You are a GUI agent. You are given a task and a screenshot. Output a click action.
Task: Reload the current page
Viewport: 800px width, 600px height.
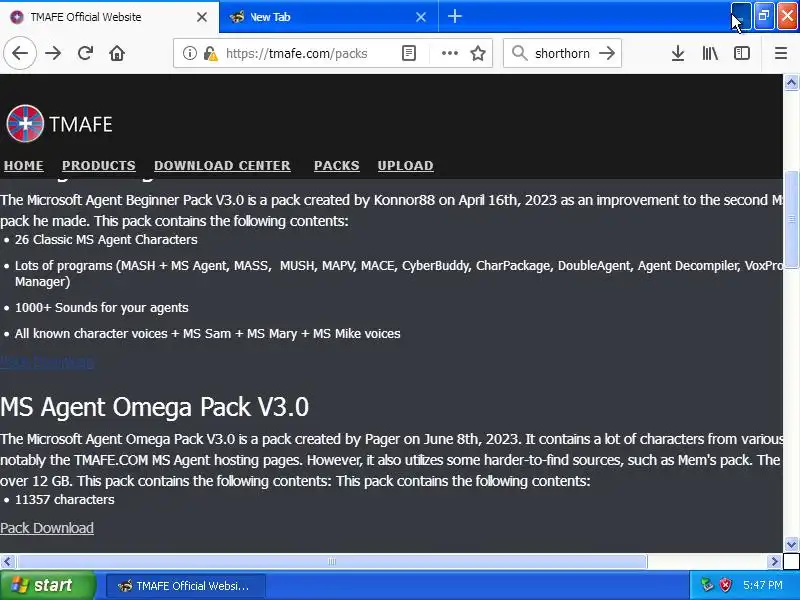pos(85,53)
